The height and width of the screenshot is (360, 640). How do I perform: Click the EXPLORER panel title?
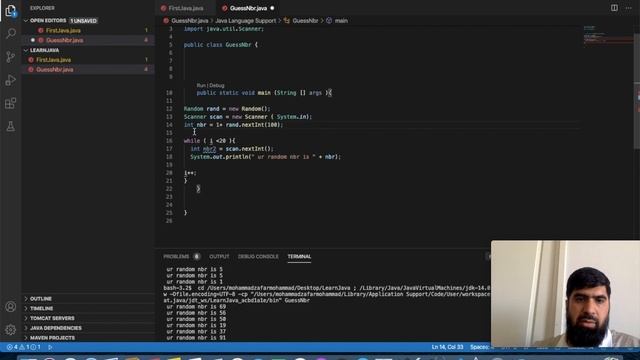click(x=42, y=8)
